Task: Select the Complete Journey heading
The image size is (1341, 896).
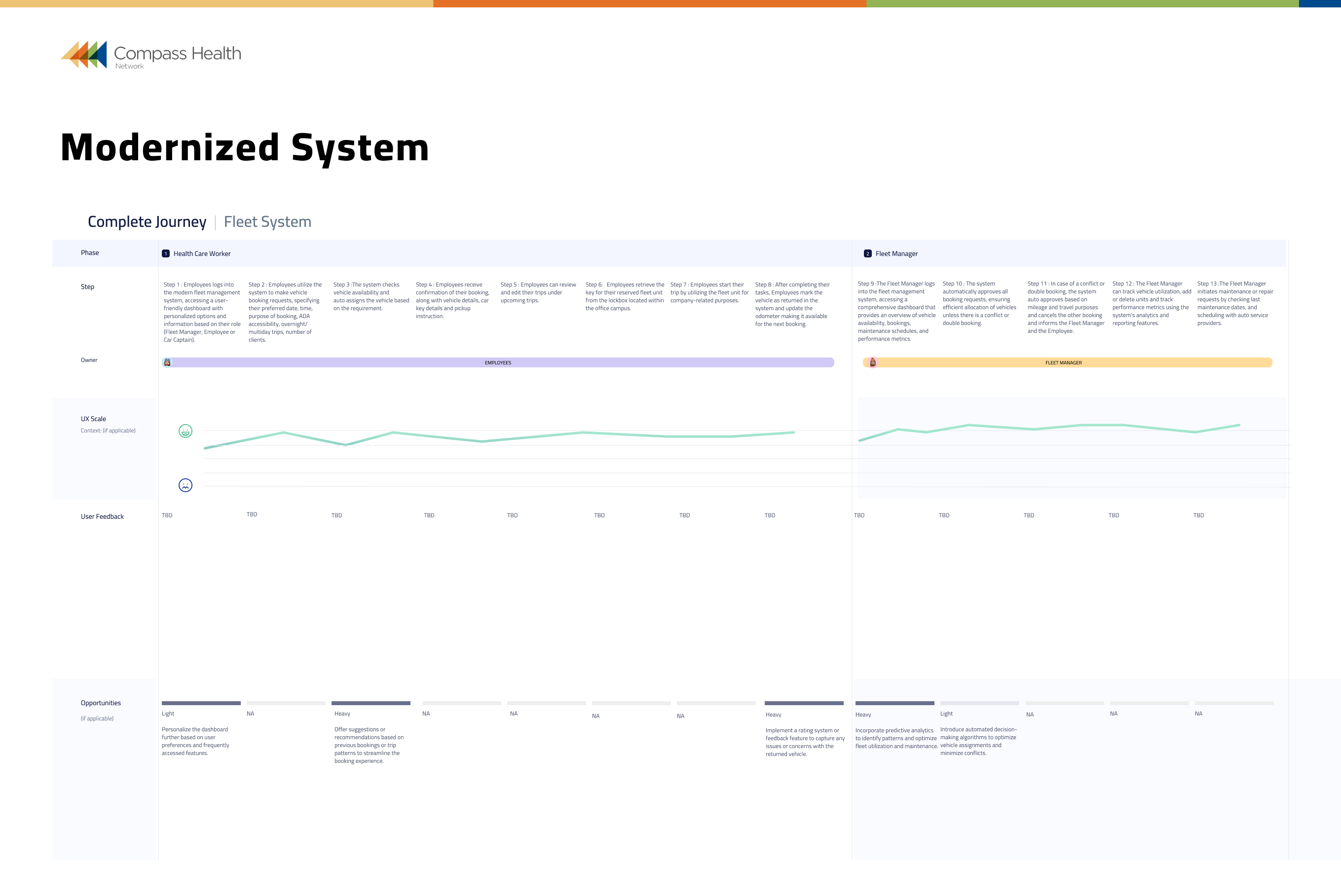Action: pyautogui.click(x=147, y=222)
